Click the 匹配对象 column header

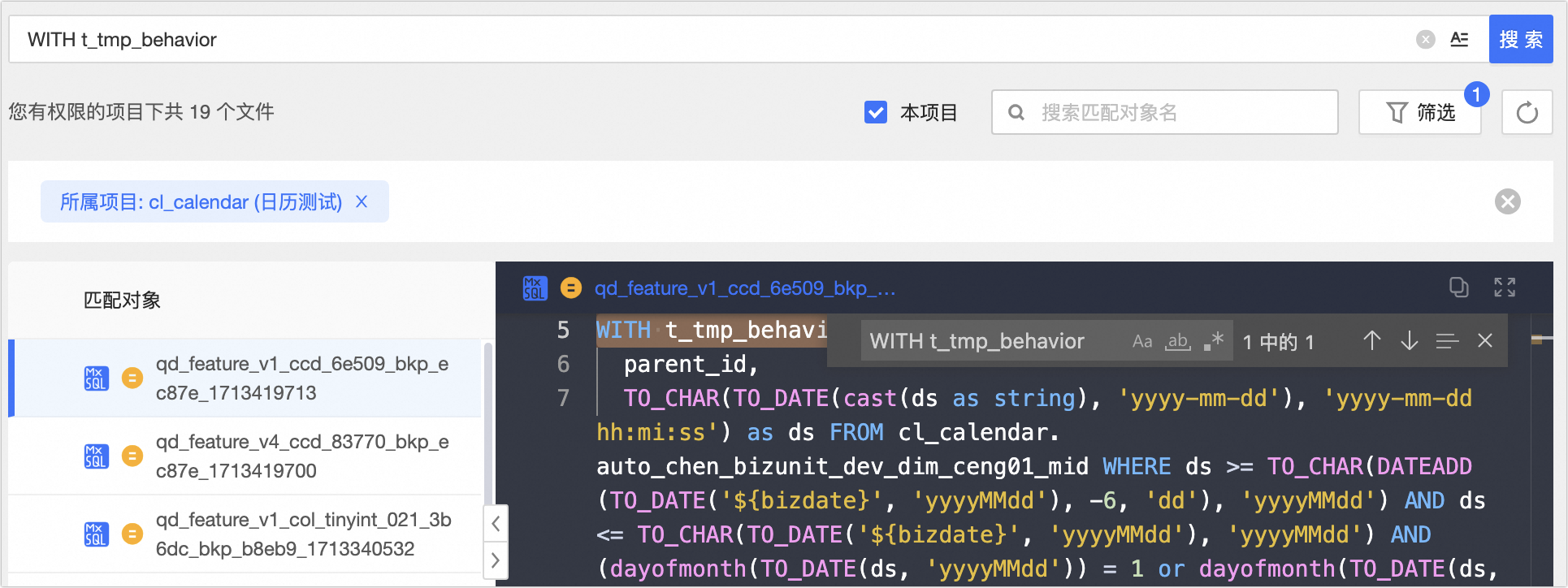click(122, 300)
